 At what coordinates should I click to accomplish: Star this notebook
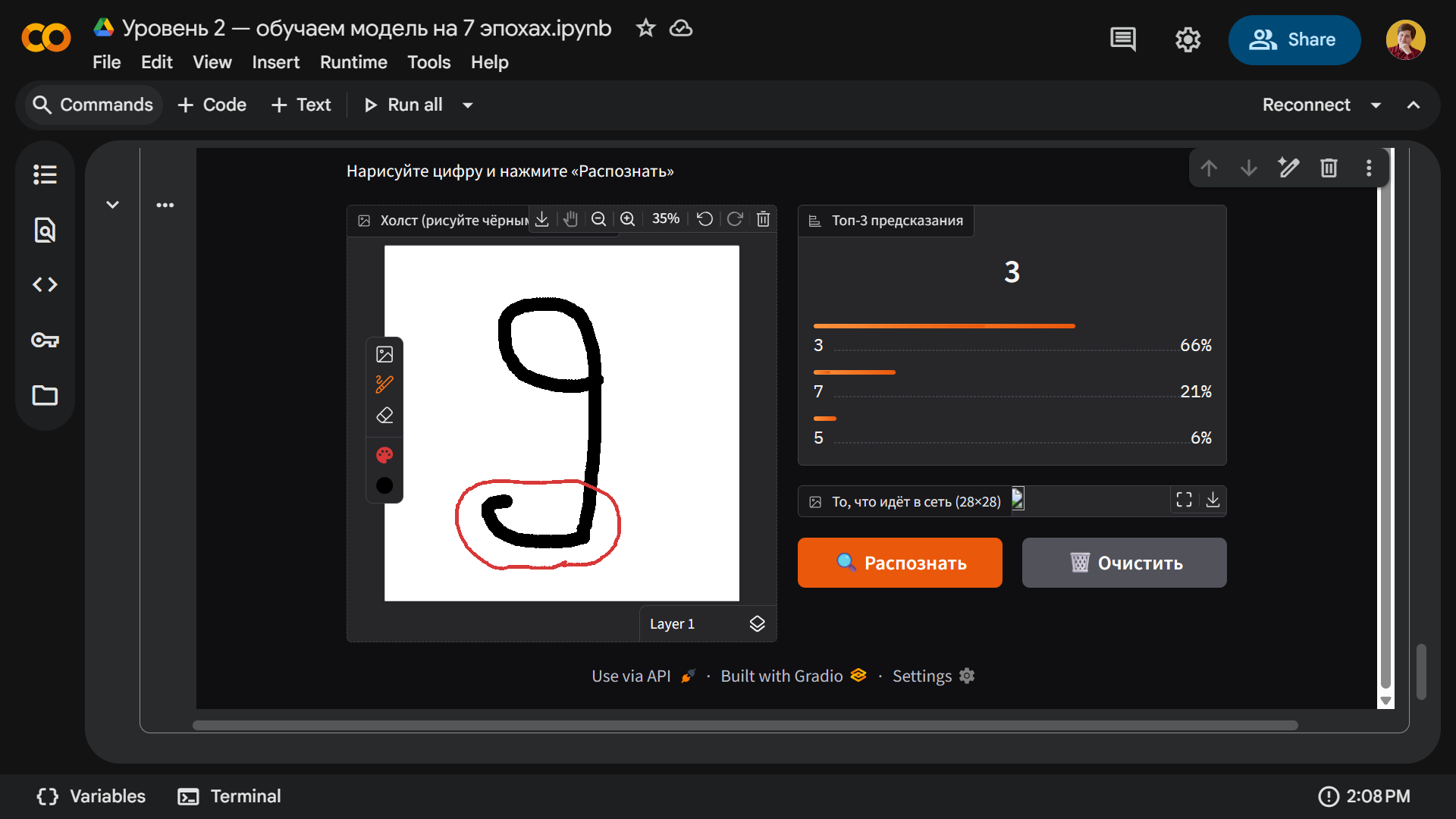point(645,28)
